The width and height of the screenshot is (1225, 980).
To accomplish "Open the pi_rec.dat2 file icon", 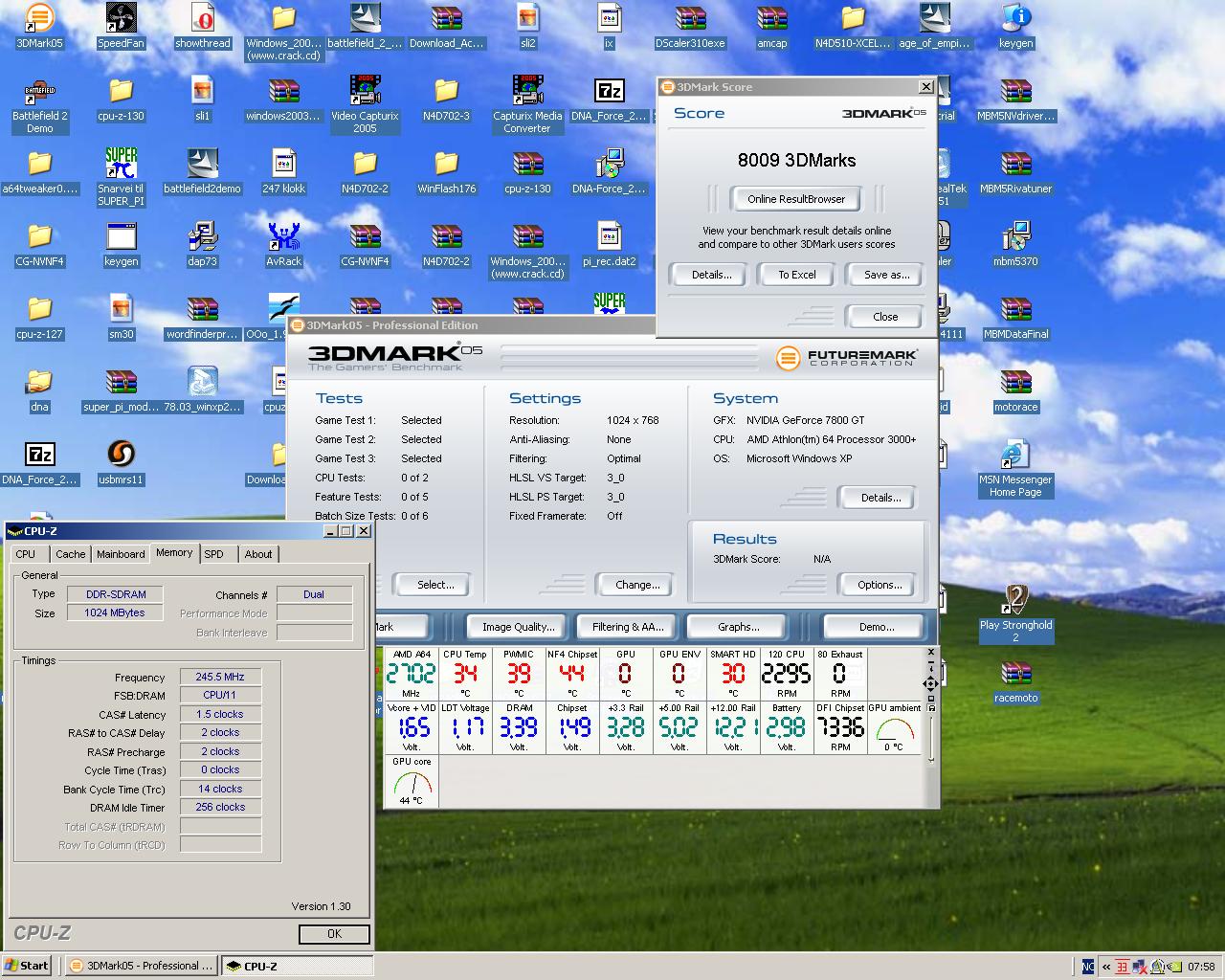I will coord(609,244).
